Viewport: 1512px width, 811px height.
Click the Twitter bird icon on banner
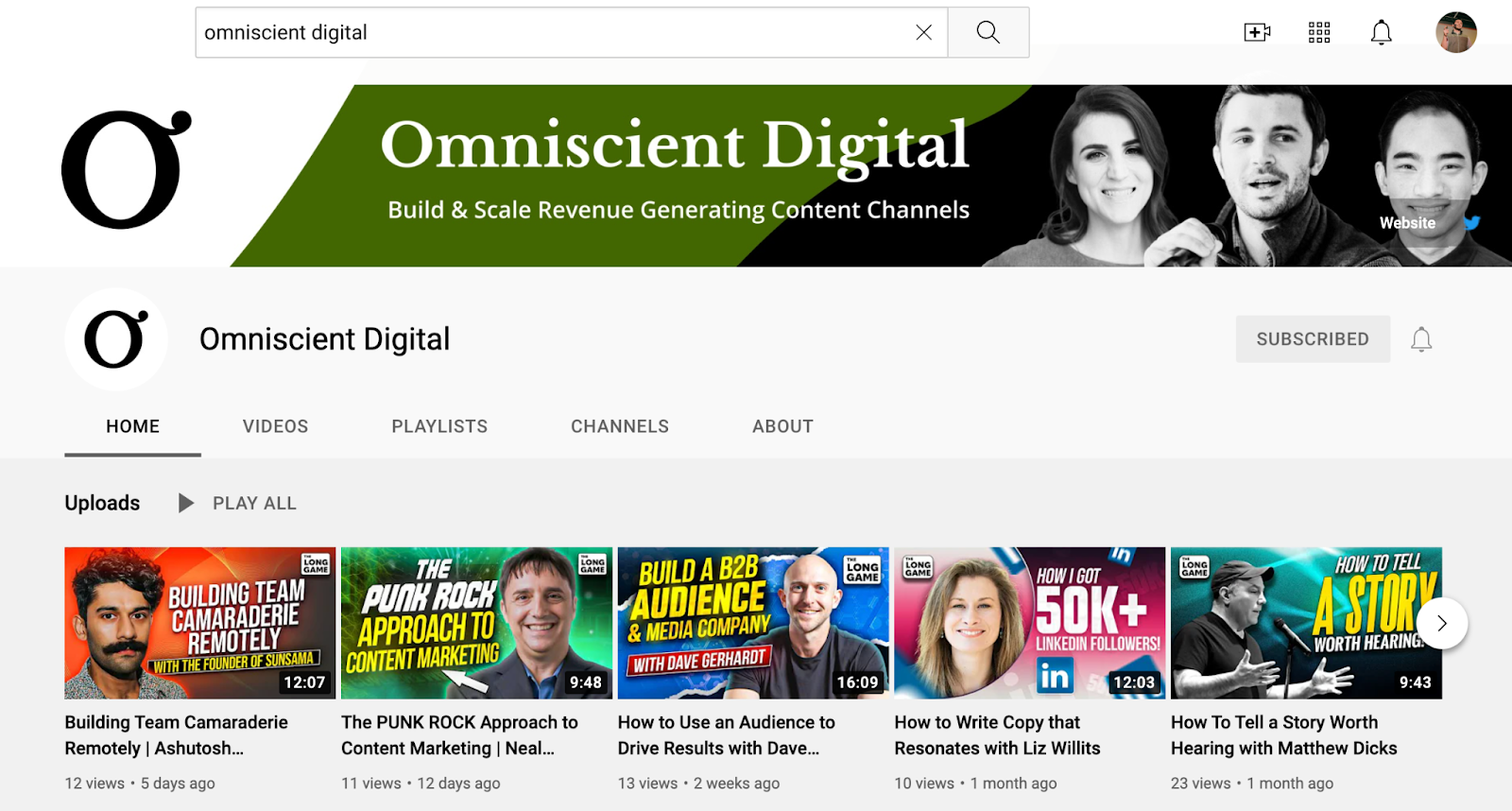(x=1471, y=223)
